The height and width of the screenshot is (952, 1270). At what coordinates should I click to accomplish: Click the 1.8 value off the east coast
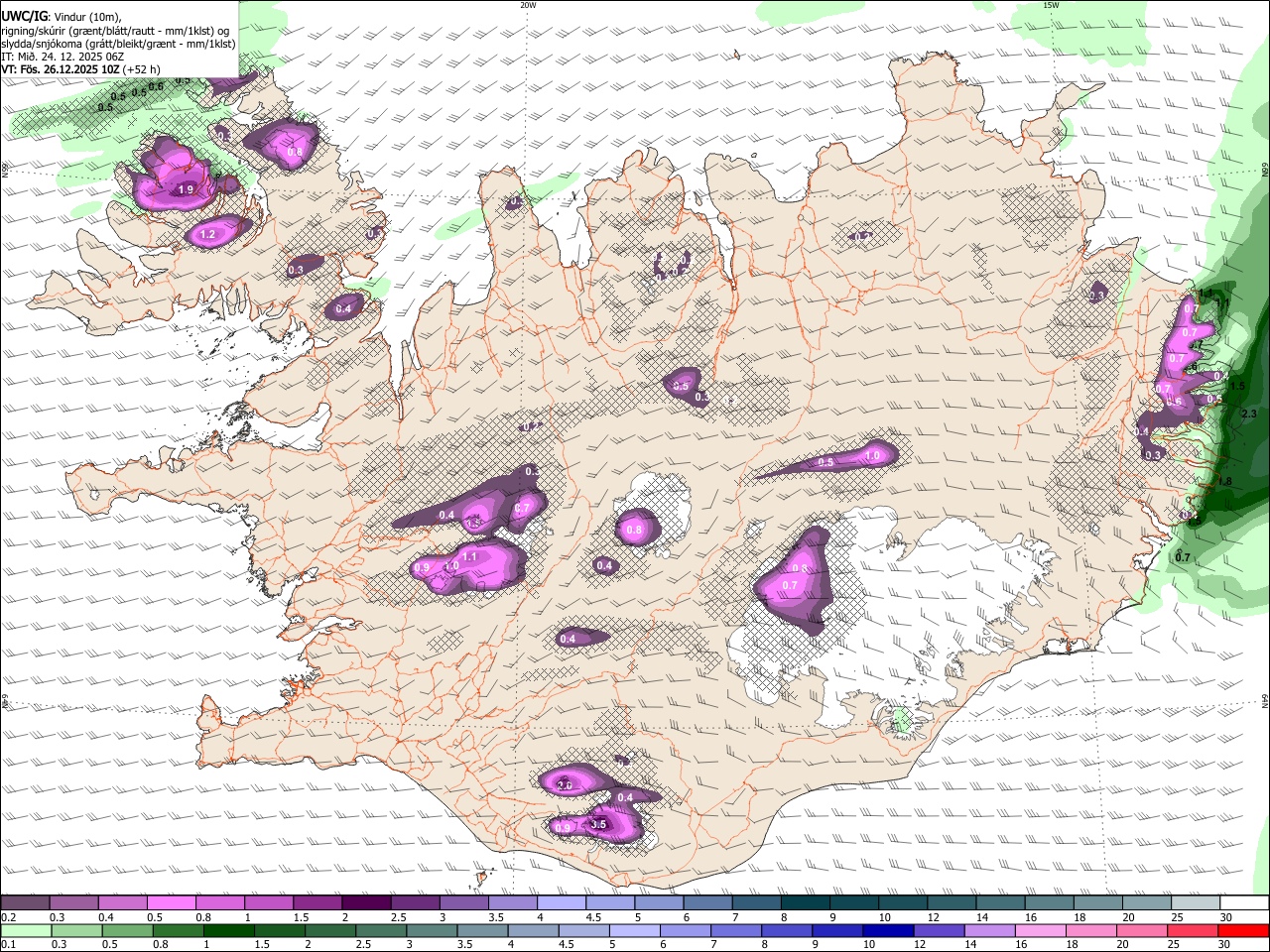(1224, 481)
